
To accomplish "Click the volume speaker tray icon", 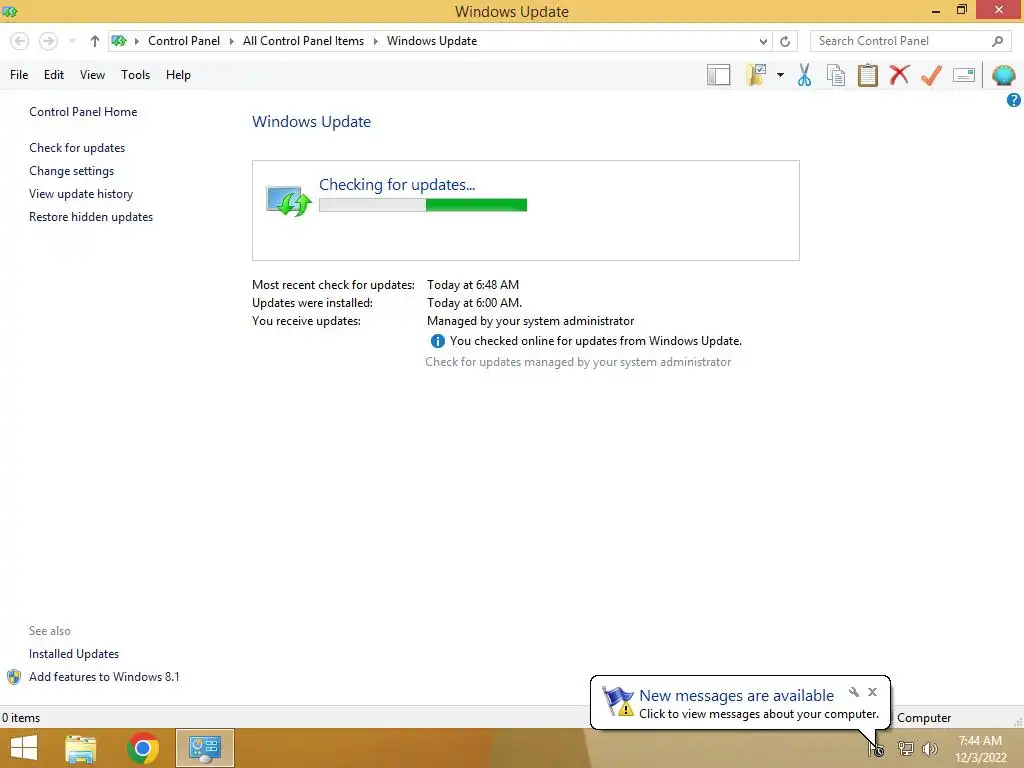I will tap(930, 749).
